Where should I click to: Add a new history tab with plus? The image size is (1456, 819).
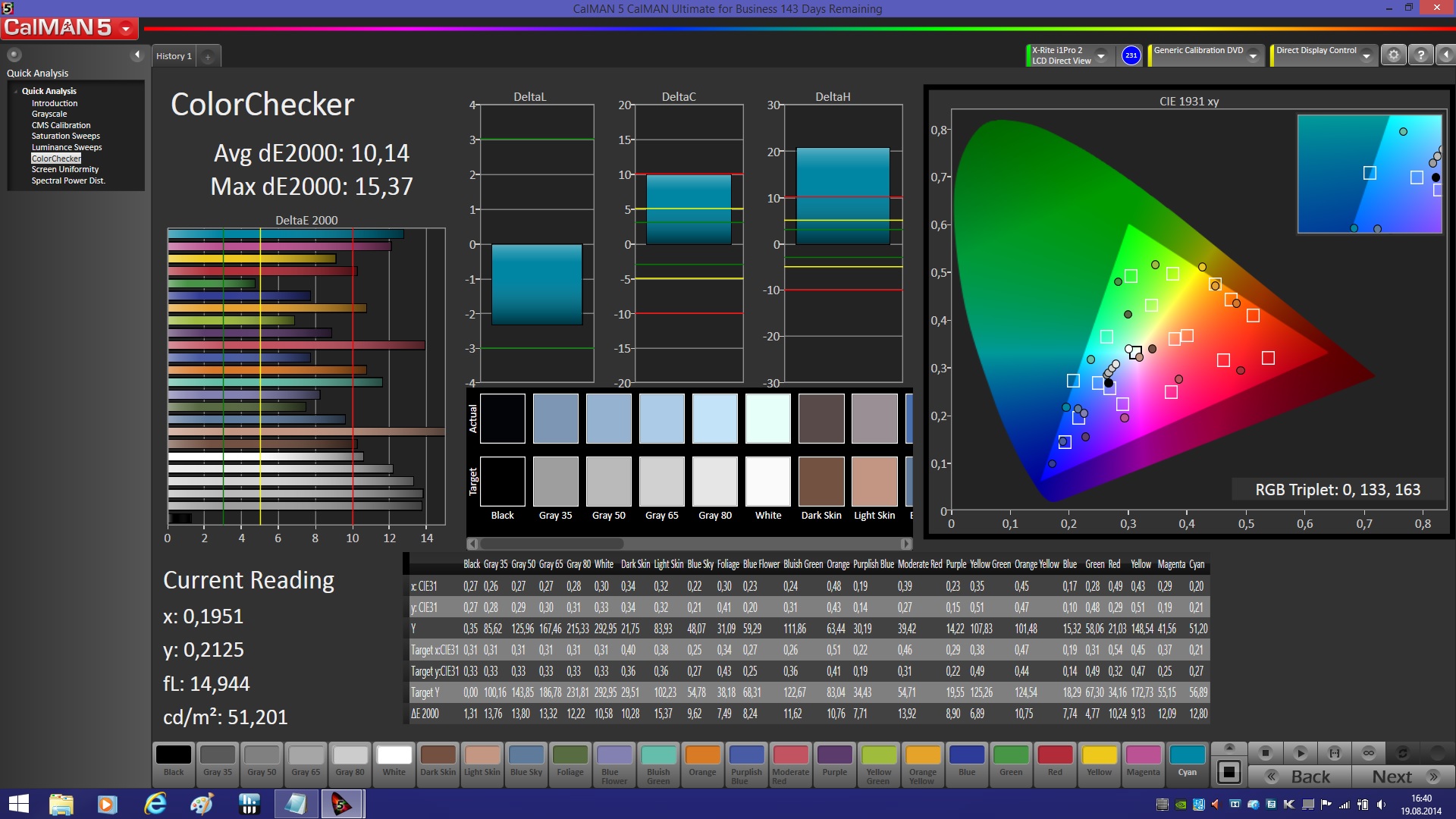208,56
